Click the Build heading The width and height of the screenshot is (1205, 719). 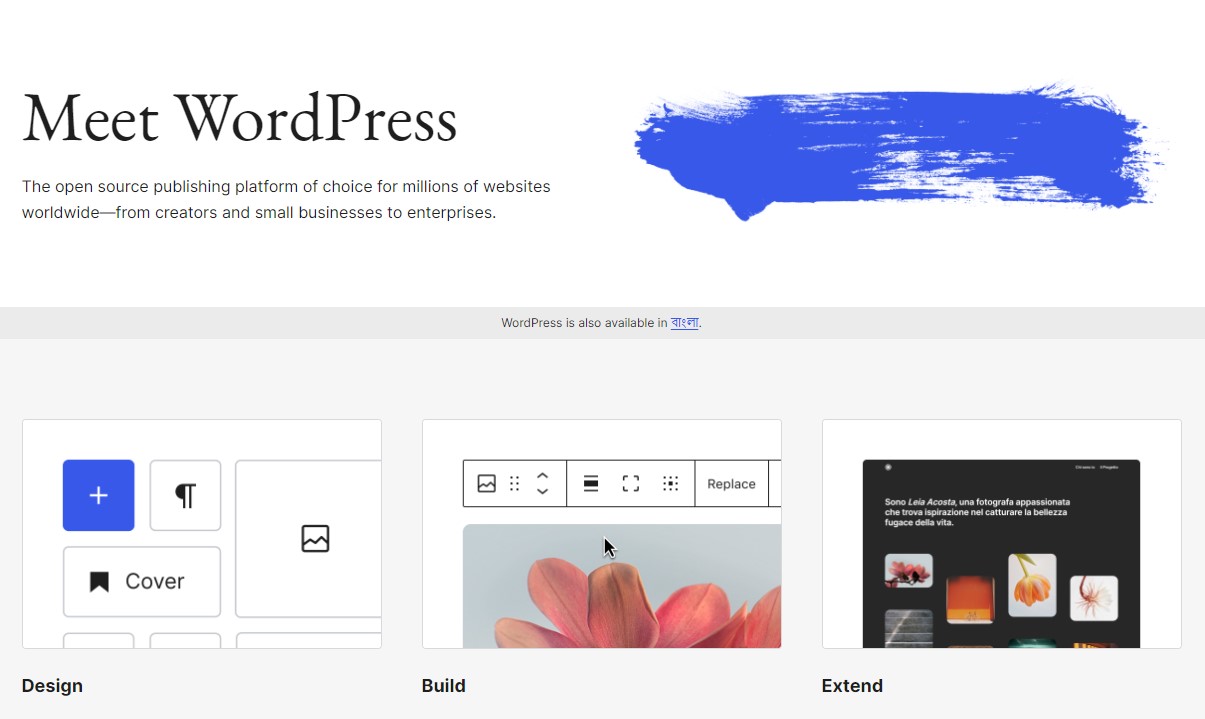(444, 686)
